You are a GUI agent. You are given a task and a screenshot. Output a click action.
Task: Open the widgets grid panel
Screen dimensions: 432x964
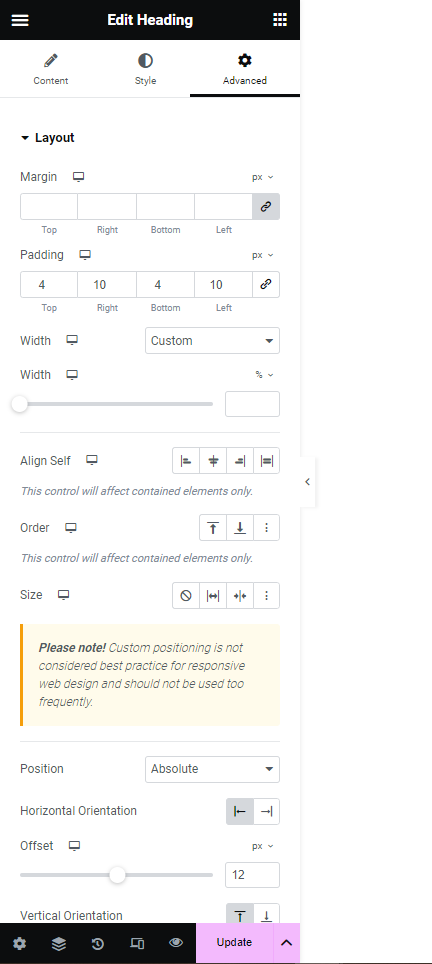point(280,20)
